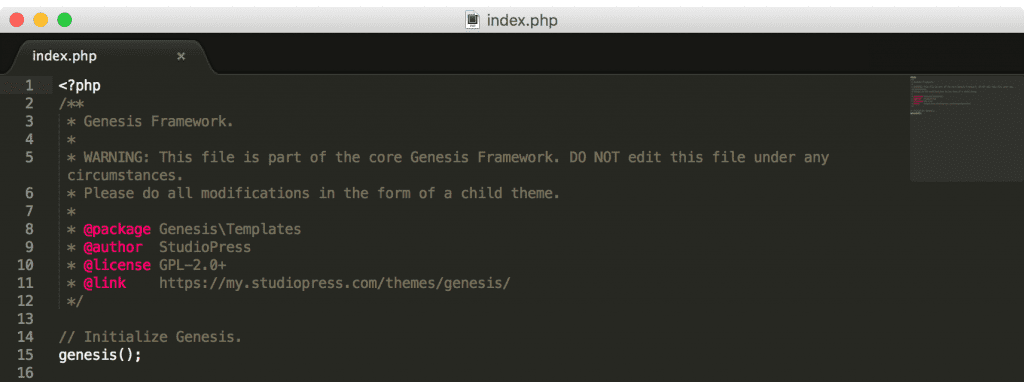Place cursor at the genesis(); call

coord(100,355)
